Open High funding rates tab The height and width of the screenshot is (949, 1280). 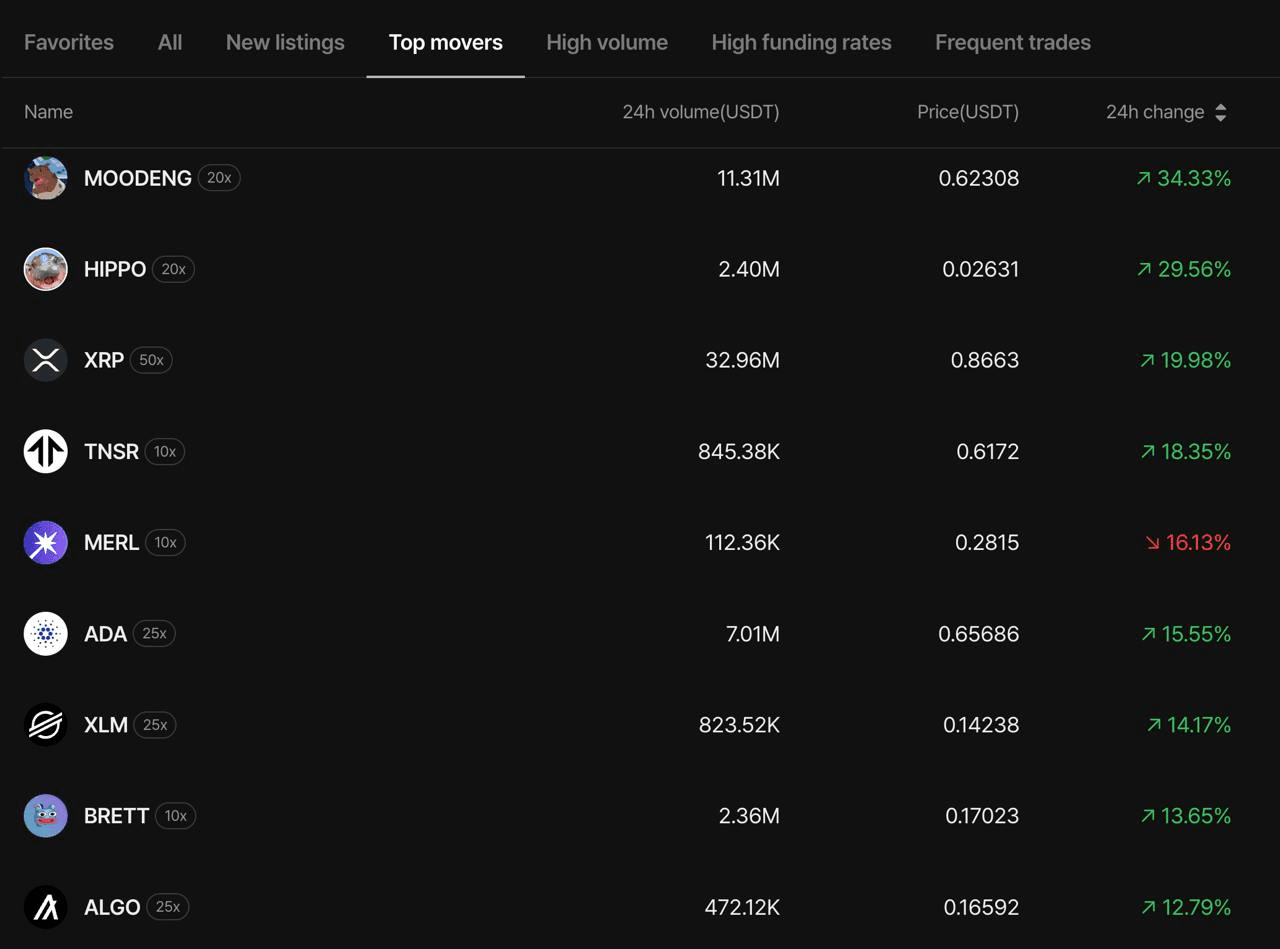801,42
